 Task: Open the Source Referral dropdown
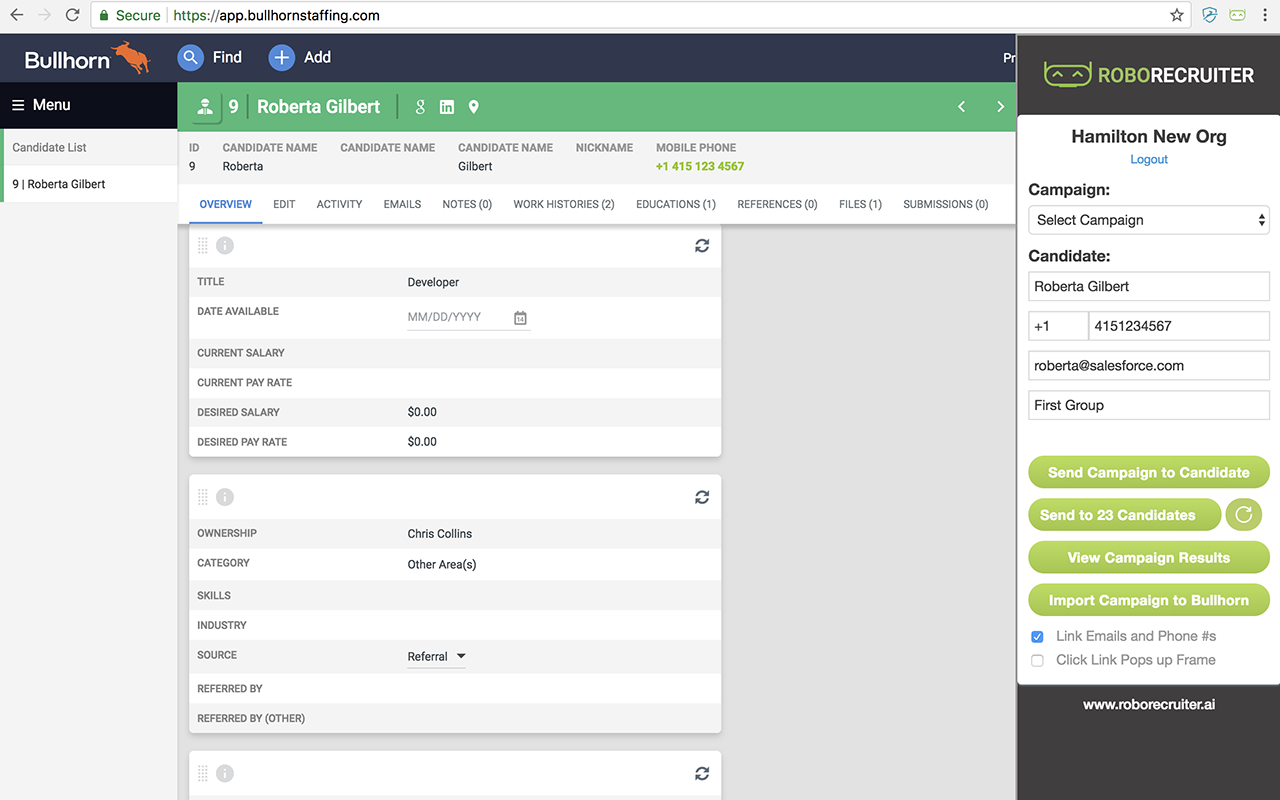(x=436, y=657)
